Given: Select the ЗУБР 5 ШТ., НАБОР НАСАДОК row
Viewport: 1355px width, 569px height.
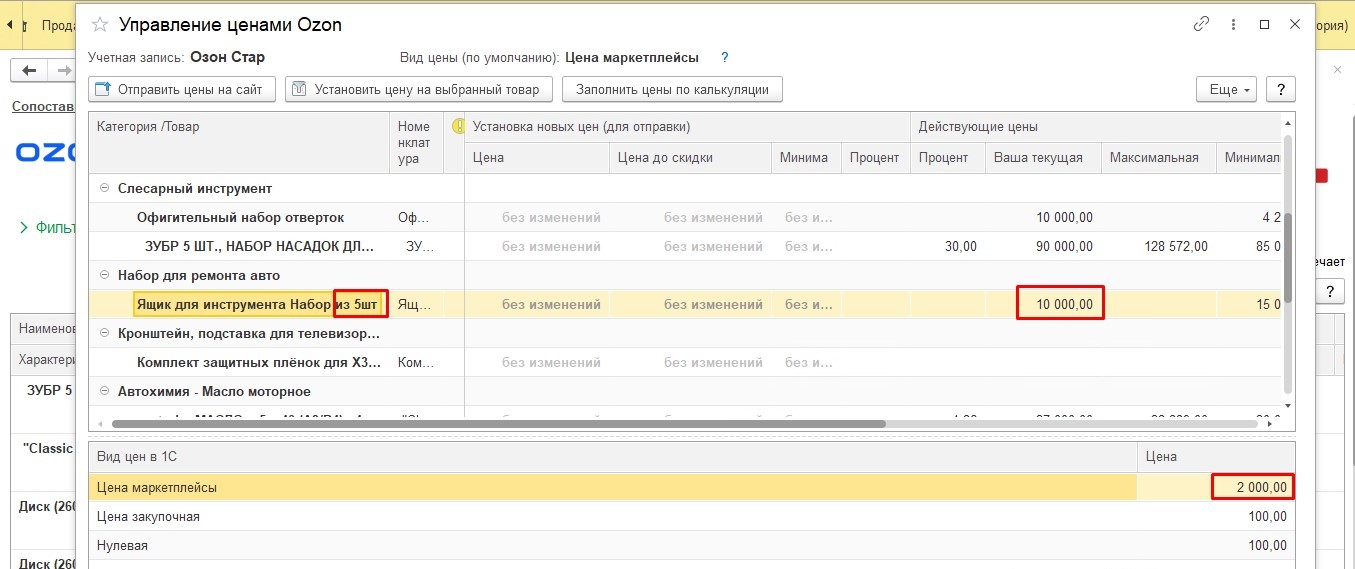Looking at the screenshot, I should (x=685, y=246).
